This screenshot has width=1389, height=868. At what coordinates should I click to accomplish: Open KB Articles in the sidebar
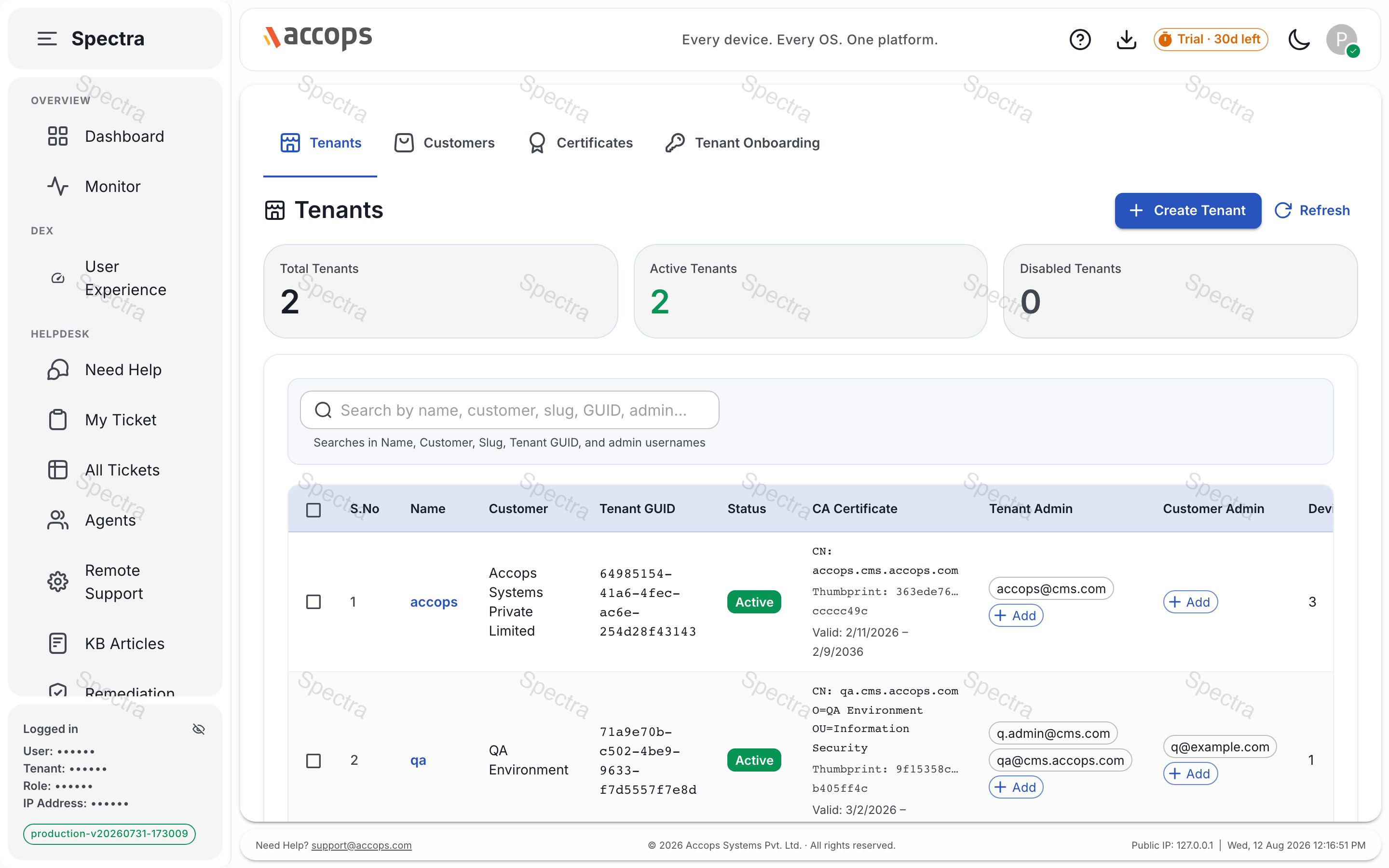coord(115,643)
